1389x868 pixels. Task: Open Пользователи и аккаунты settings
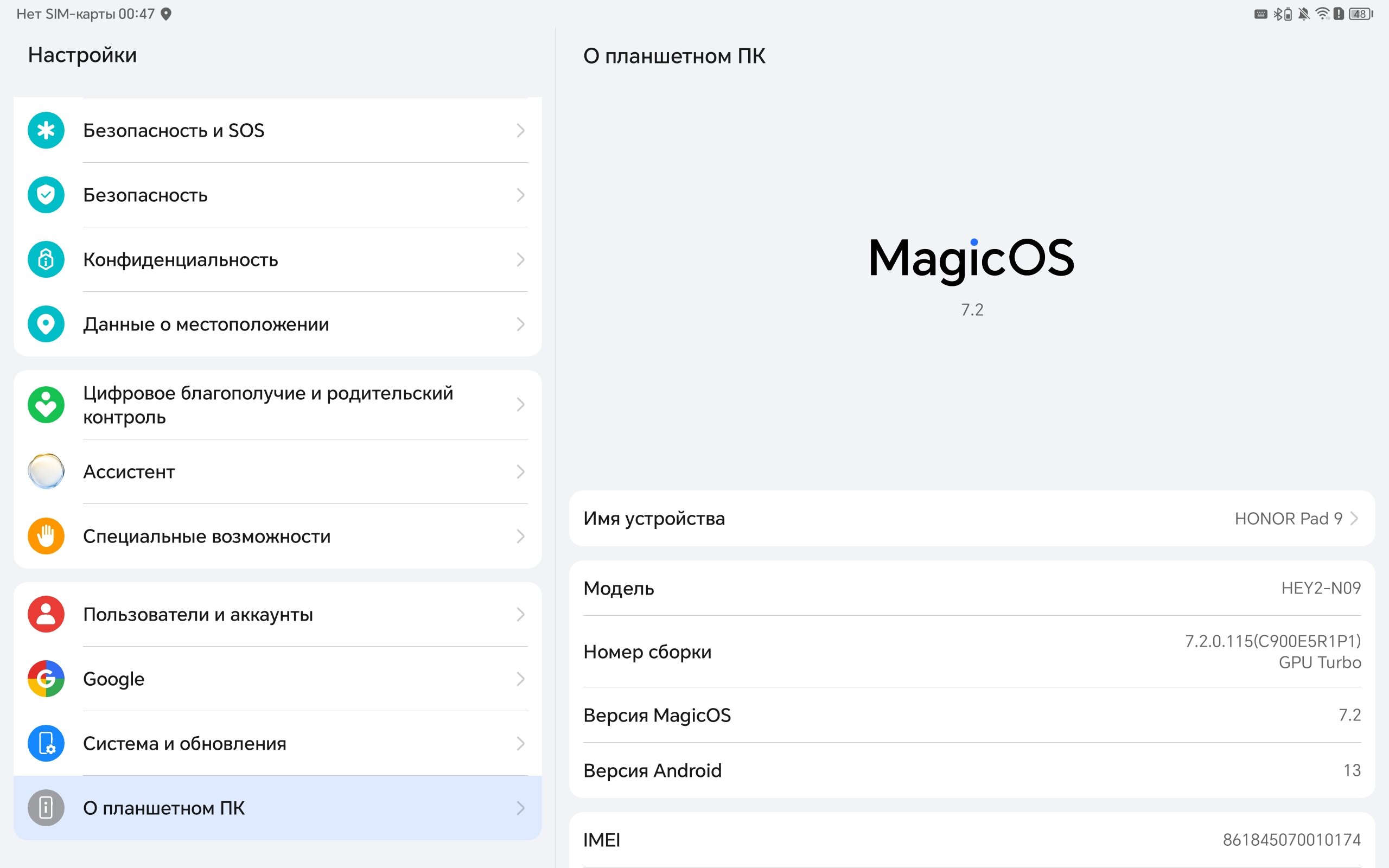tap(278, 614)
